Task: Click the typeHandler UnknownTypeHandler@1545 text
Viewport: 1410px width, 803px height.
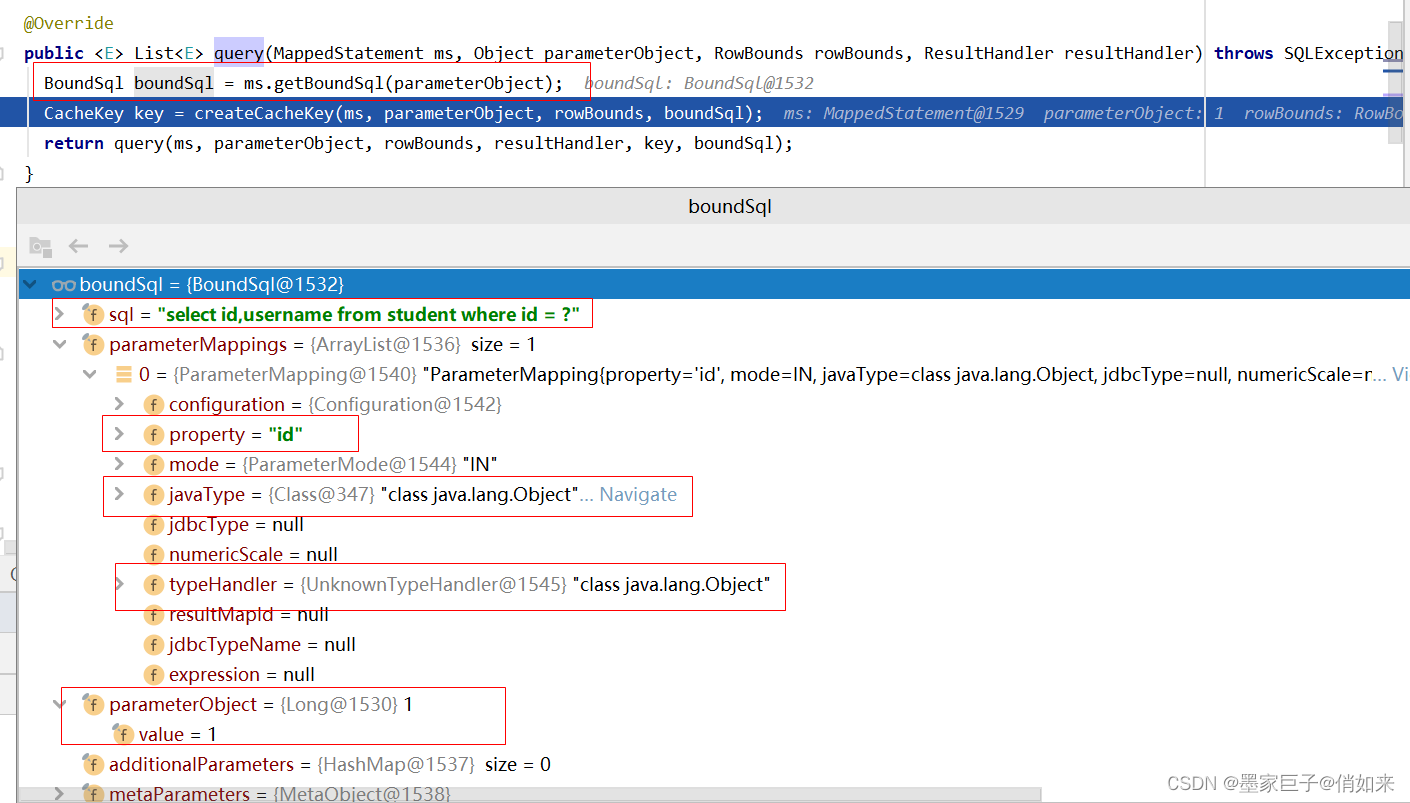Action: (434, 585)
